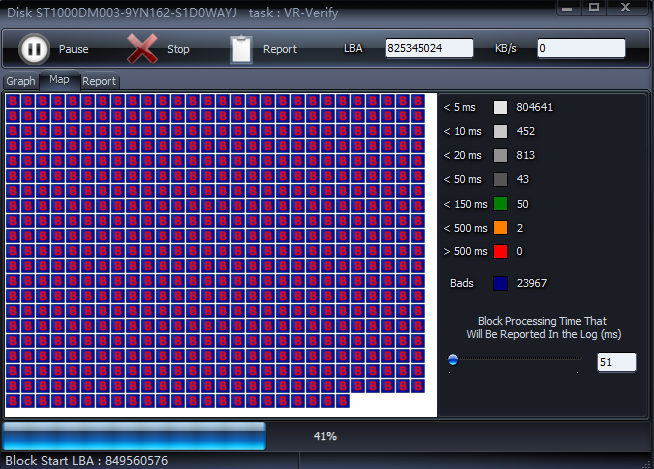The height and width of the screenshot is (469, 654).
Task: Click the white < 5 ms color swatch
Action: pyautogui.click(x=500, y=107)
